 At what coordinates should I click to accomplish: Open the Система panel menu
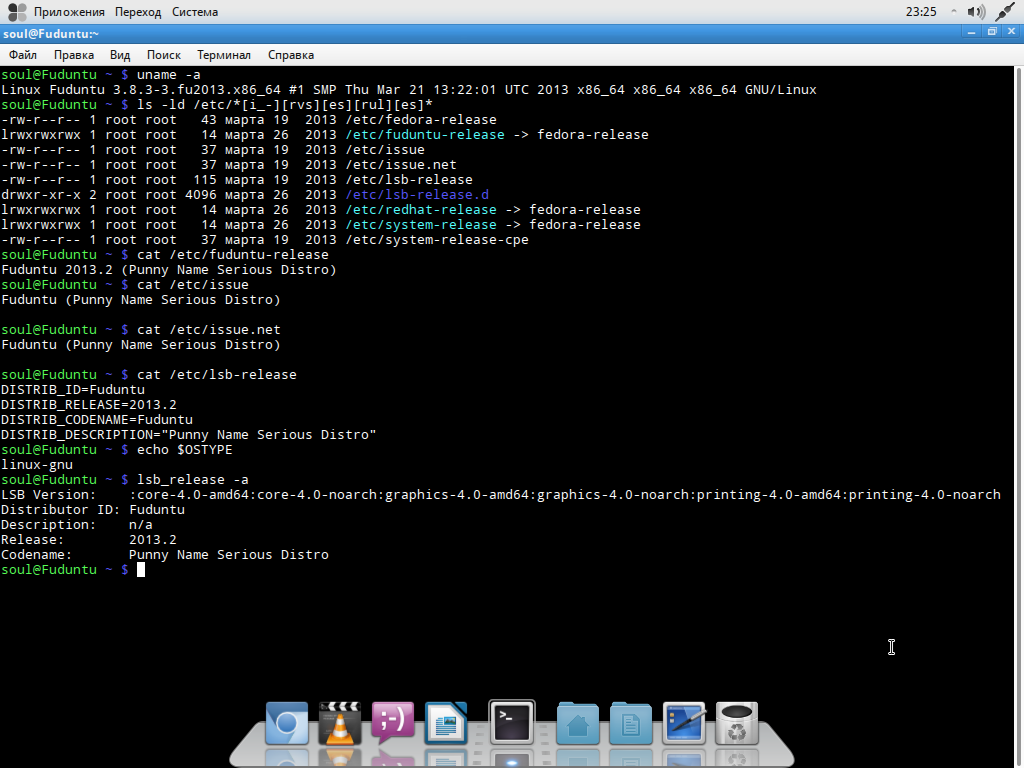195,12
